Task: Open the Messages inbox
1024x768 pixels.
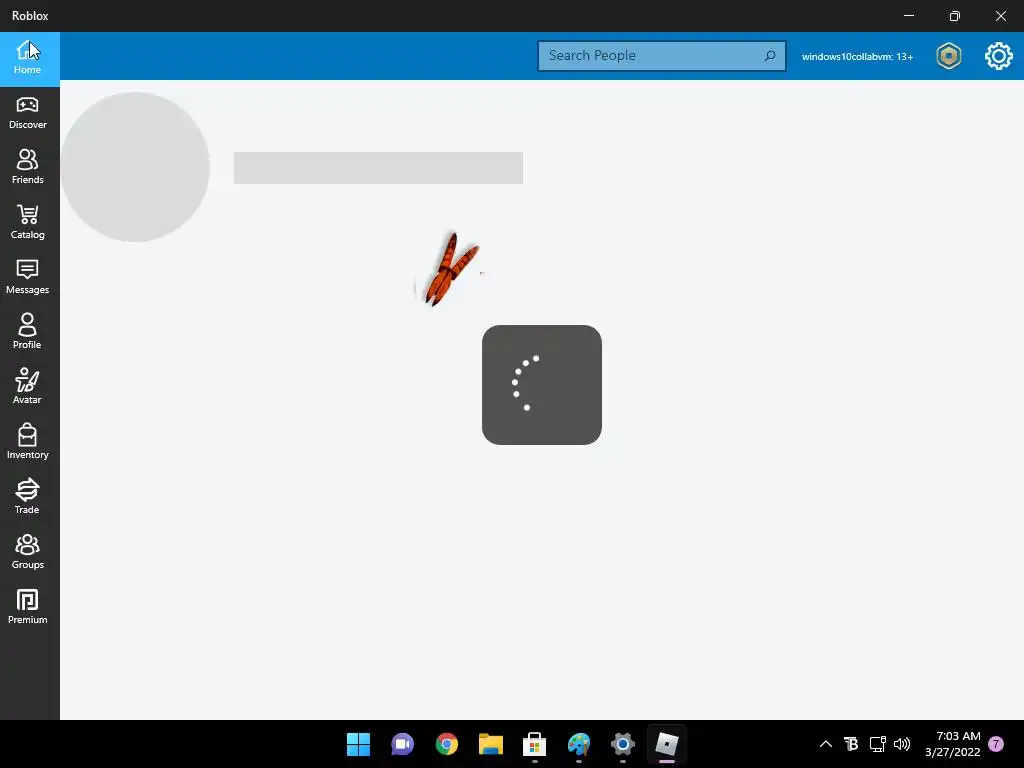Action: click(27, 278)
